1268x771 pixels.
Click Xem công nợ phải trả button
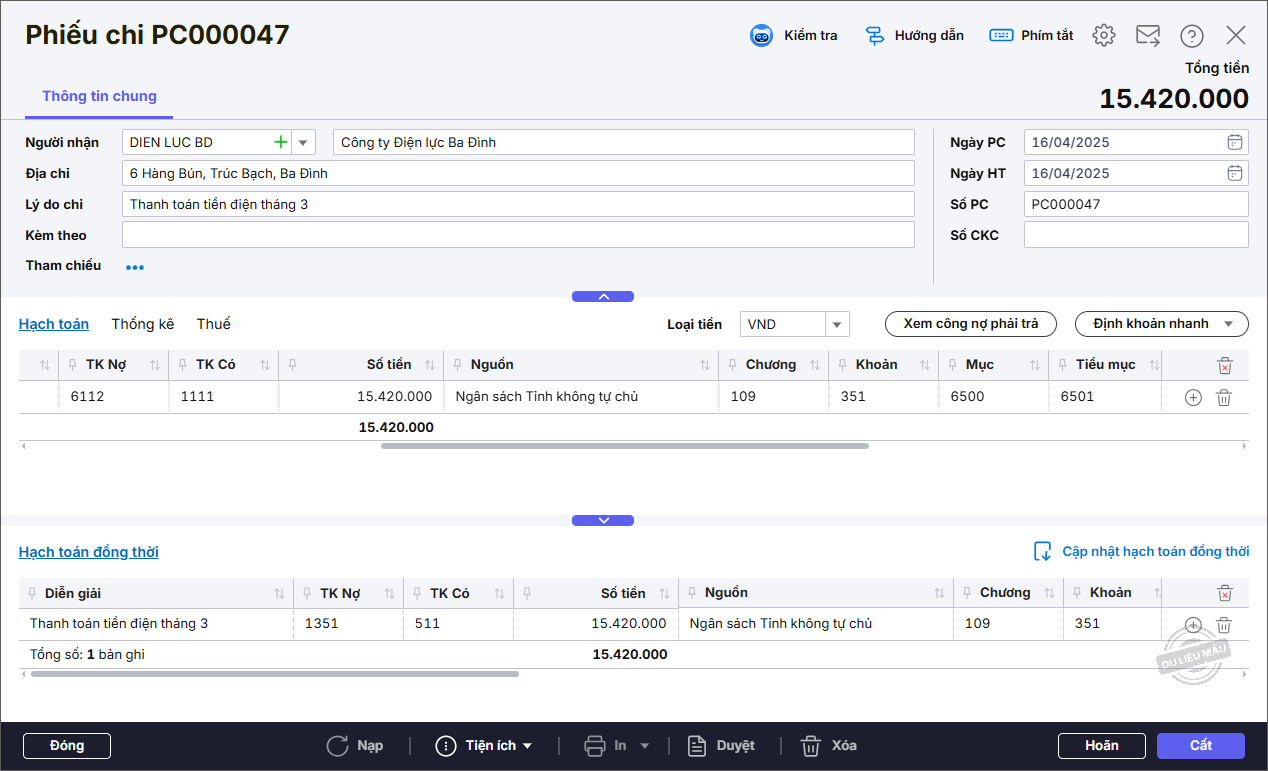[x=970, y=324]
